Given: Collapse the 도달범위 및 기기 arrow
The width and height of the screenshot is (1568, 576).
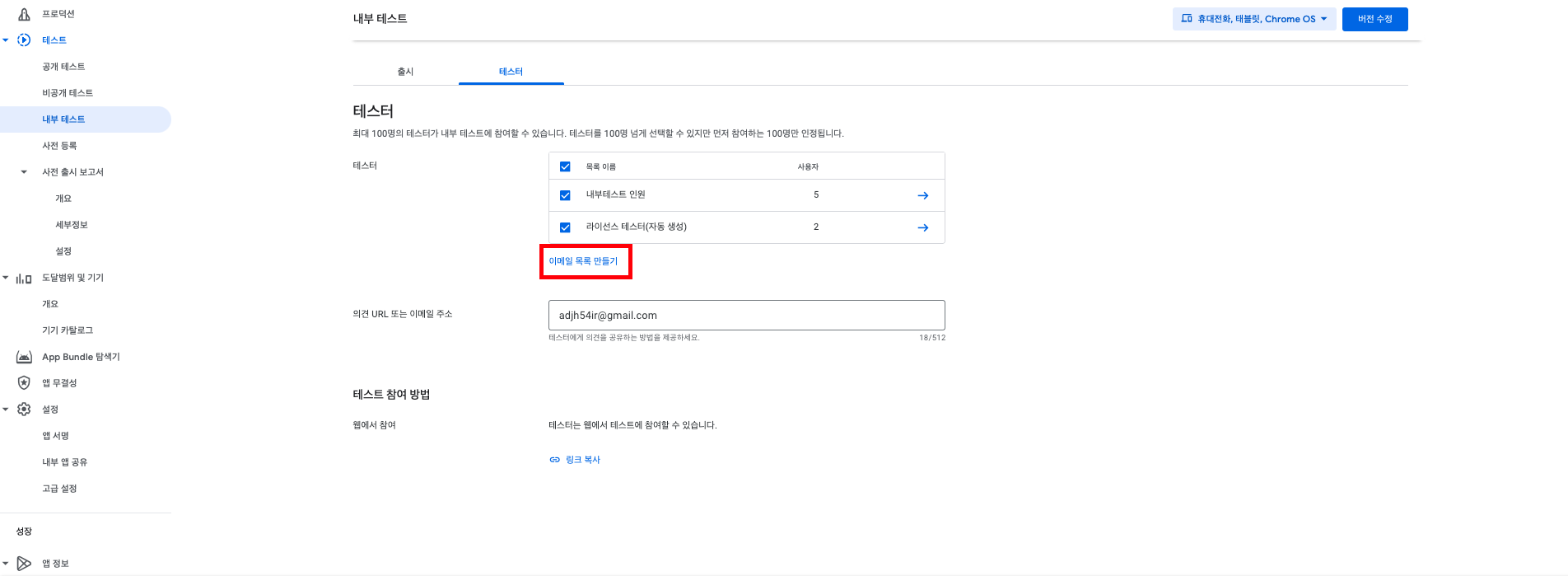Looking at the screenshot, I should 6,278.
